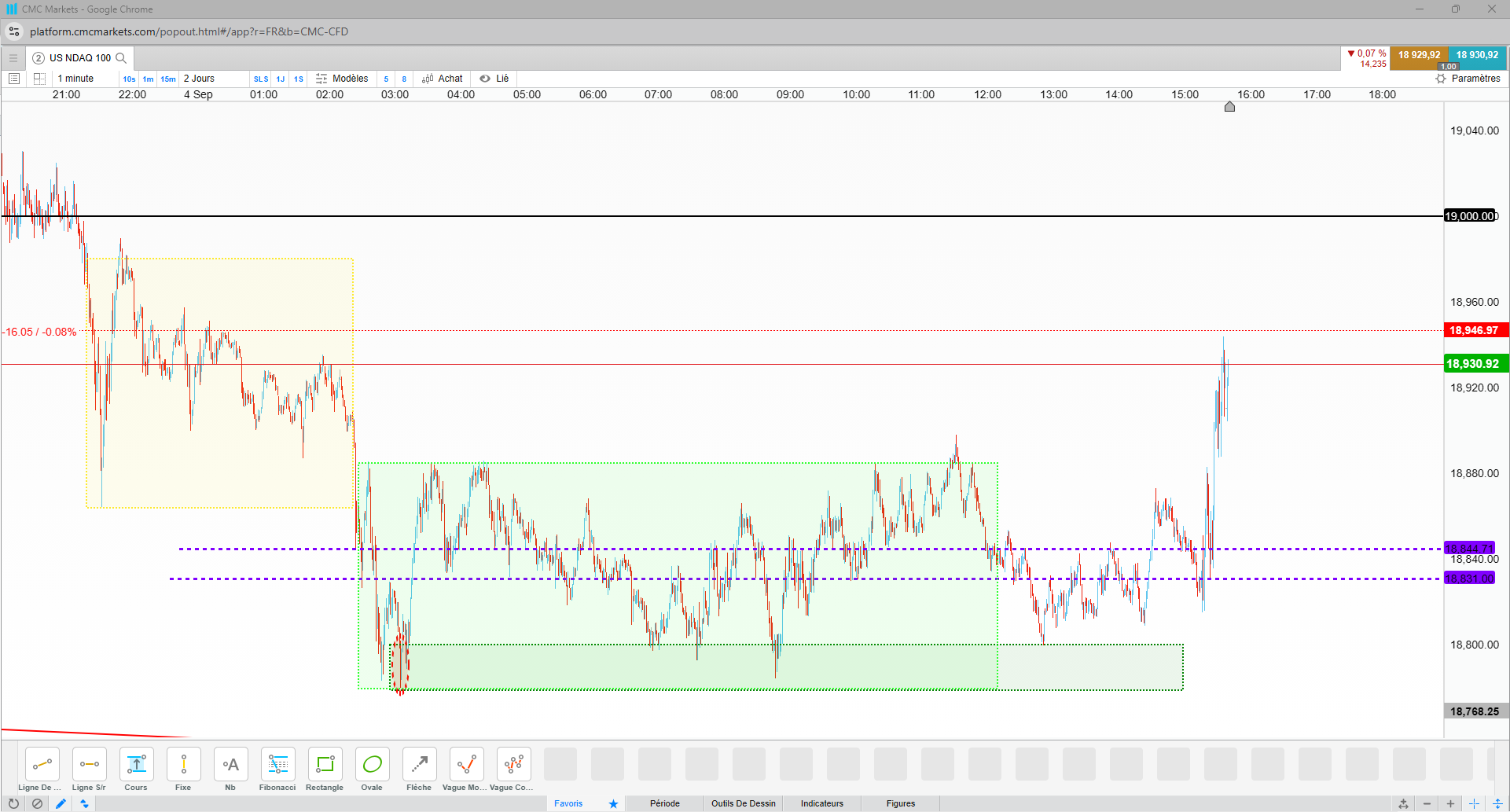Toggle the crosshair cursor mode

(1474, 804)
